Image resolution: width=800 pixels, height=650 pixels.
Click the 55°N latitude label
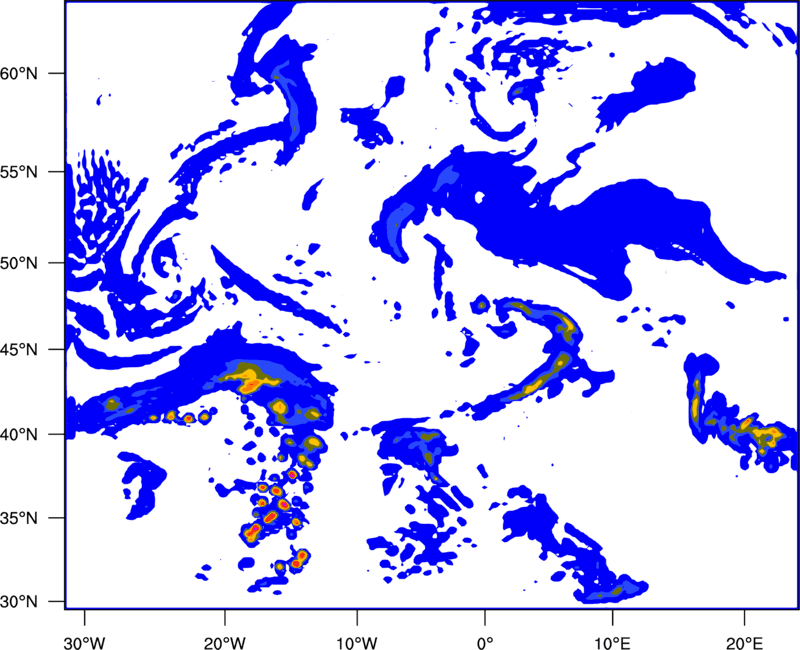(19, 172)
